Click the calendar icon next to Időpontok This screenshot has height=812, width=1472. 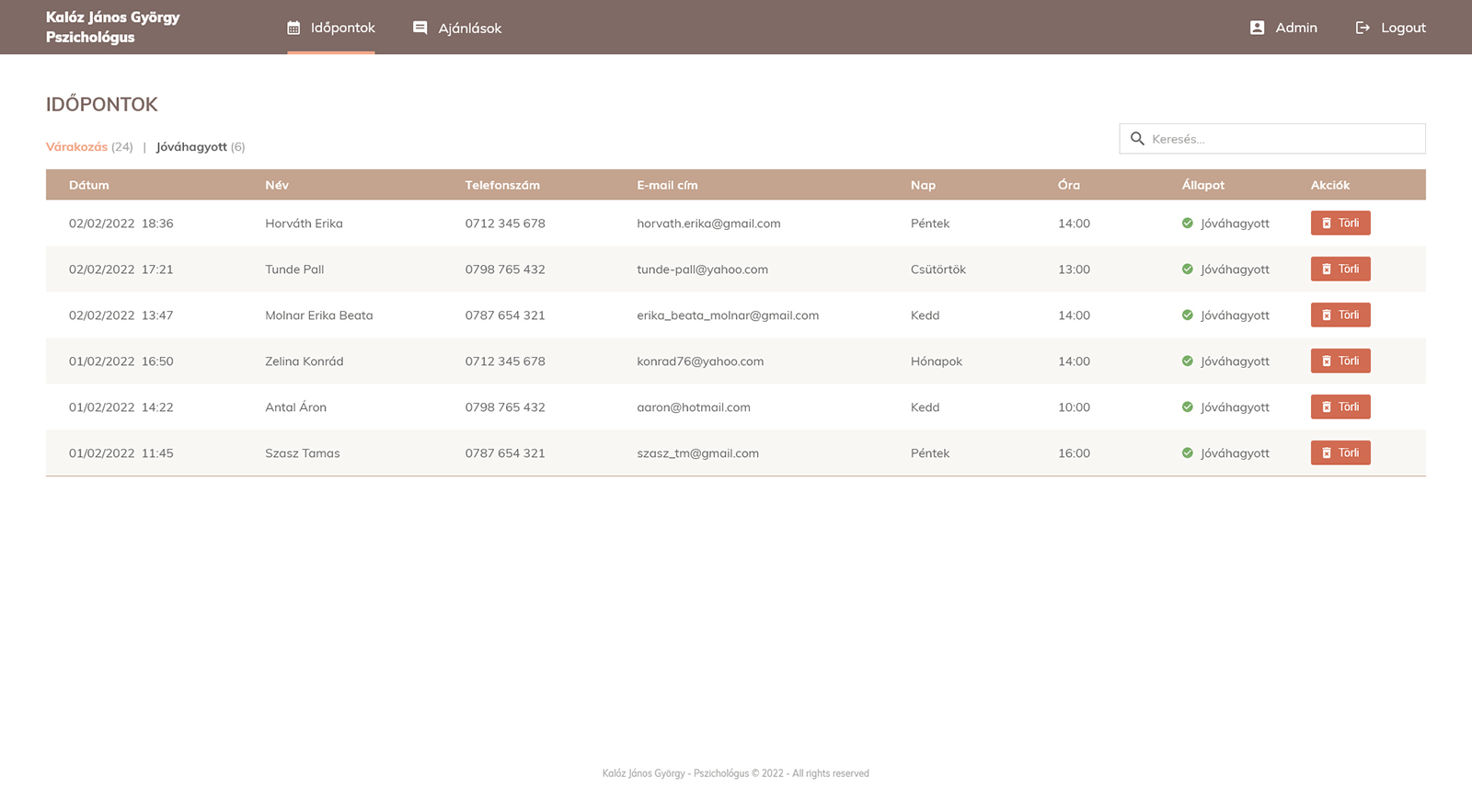[293, 29]
